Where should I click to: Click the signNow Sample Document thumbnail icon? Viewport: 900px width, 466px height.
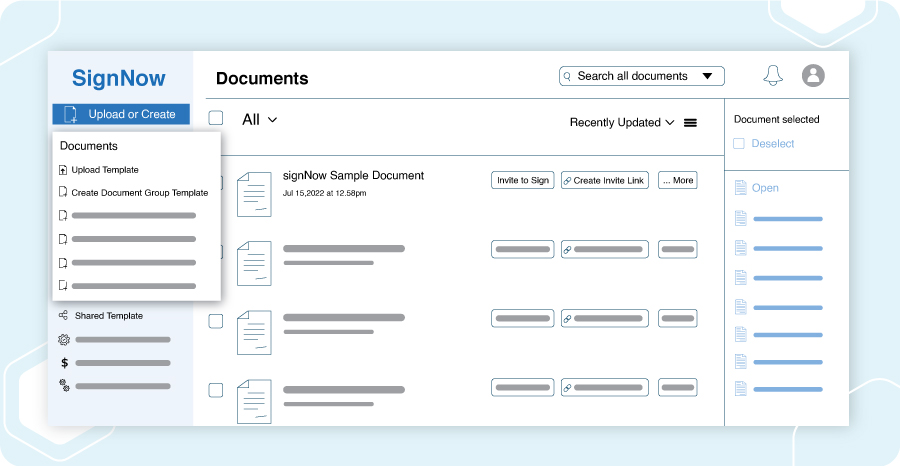(x=254, y=194)
